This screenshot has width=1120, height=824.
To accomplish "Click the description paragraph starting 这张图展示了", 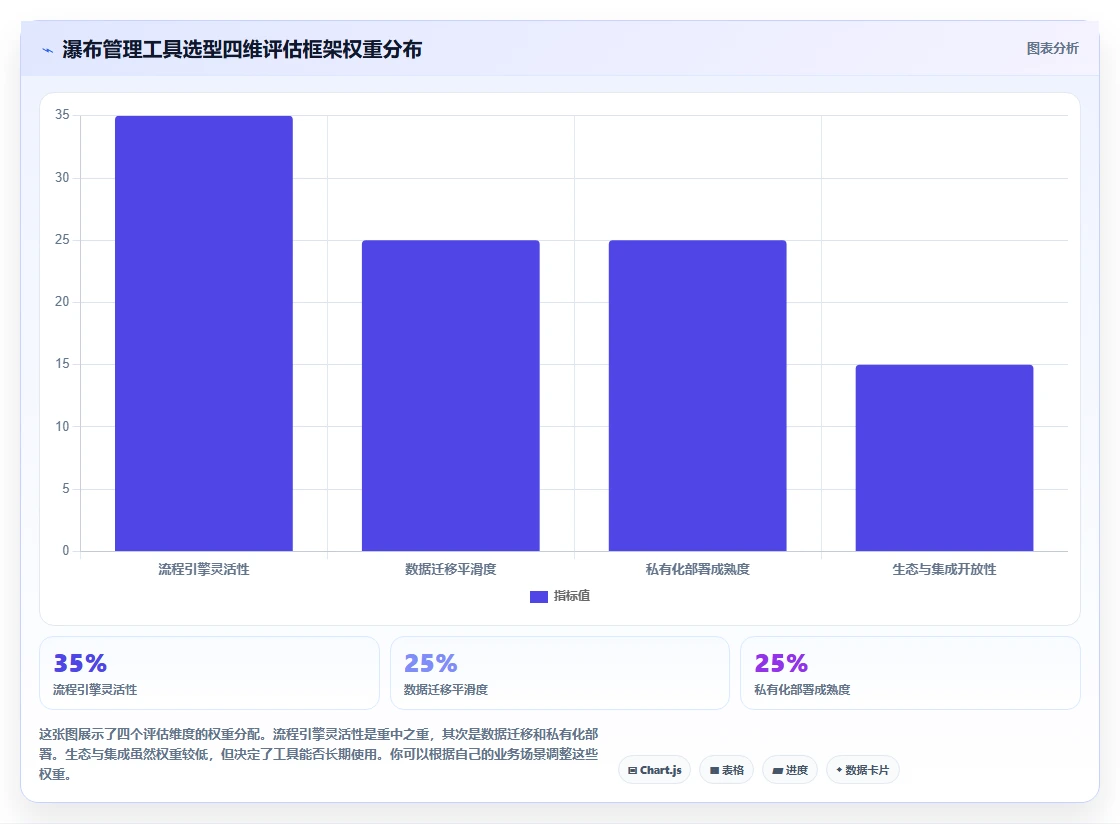I will click(319, 754).
